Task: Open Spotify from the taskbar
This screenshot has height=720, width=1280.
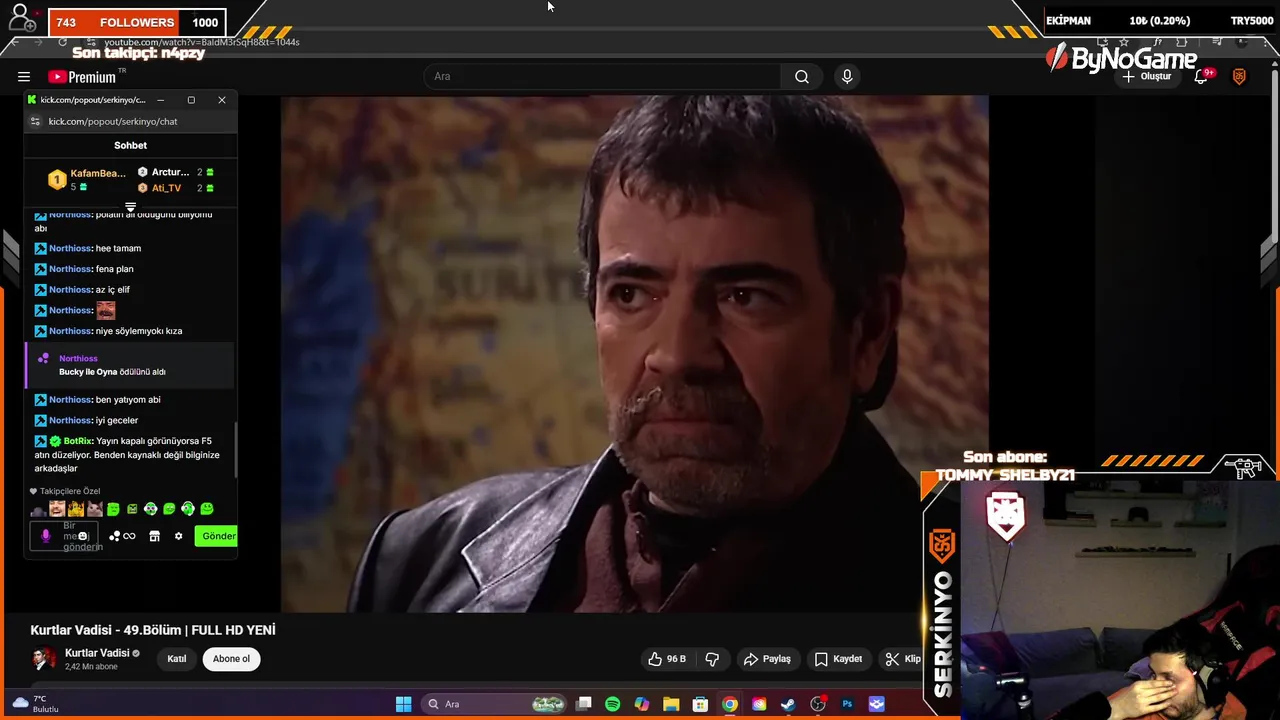Action: pos(613,704)
